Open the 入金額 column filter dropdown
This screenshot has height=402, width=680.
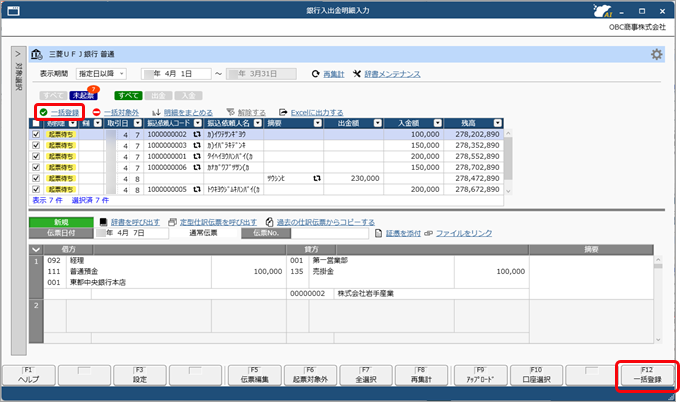(x=438, y=123)
